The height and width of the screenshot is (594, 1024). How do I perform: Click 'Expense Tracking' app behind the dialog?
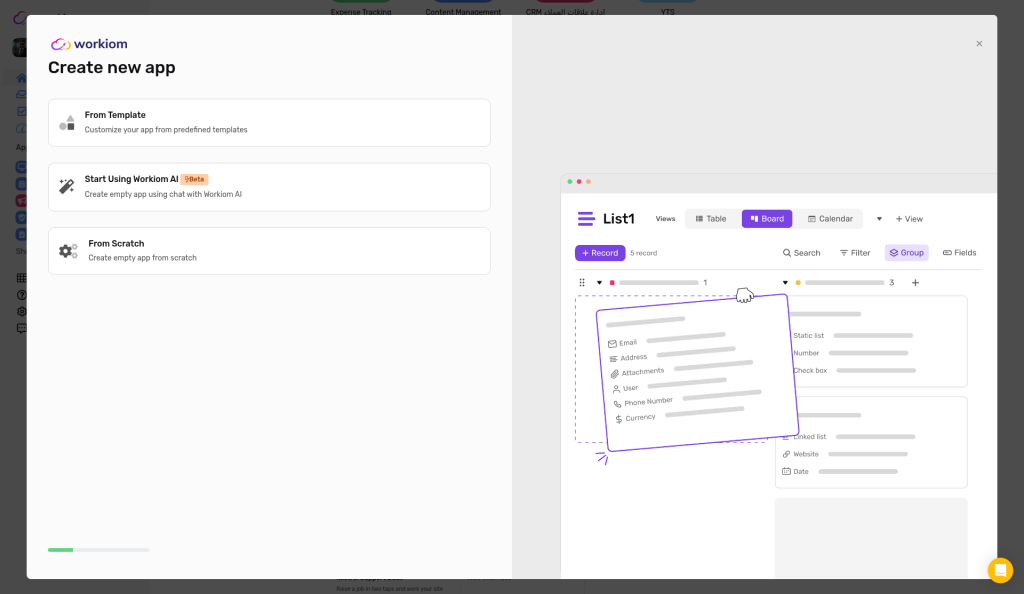[x=361, y=12]
